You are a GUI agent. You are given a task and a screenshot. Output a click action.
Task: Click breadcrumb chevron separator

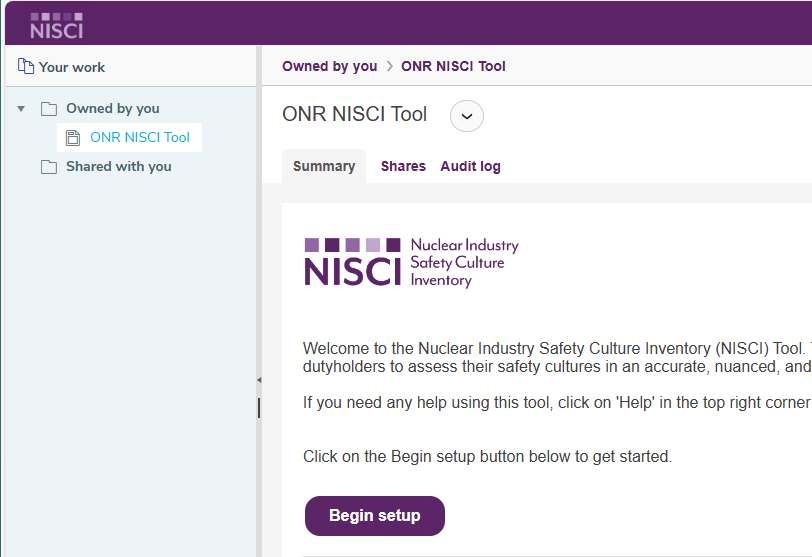point(390,66)
